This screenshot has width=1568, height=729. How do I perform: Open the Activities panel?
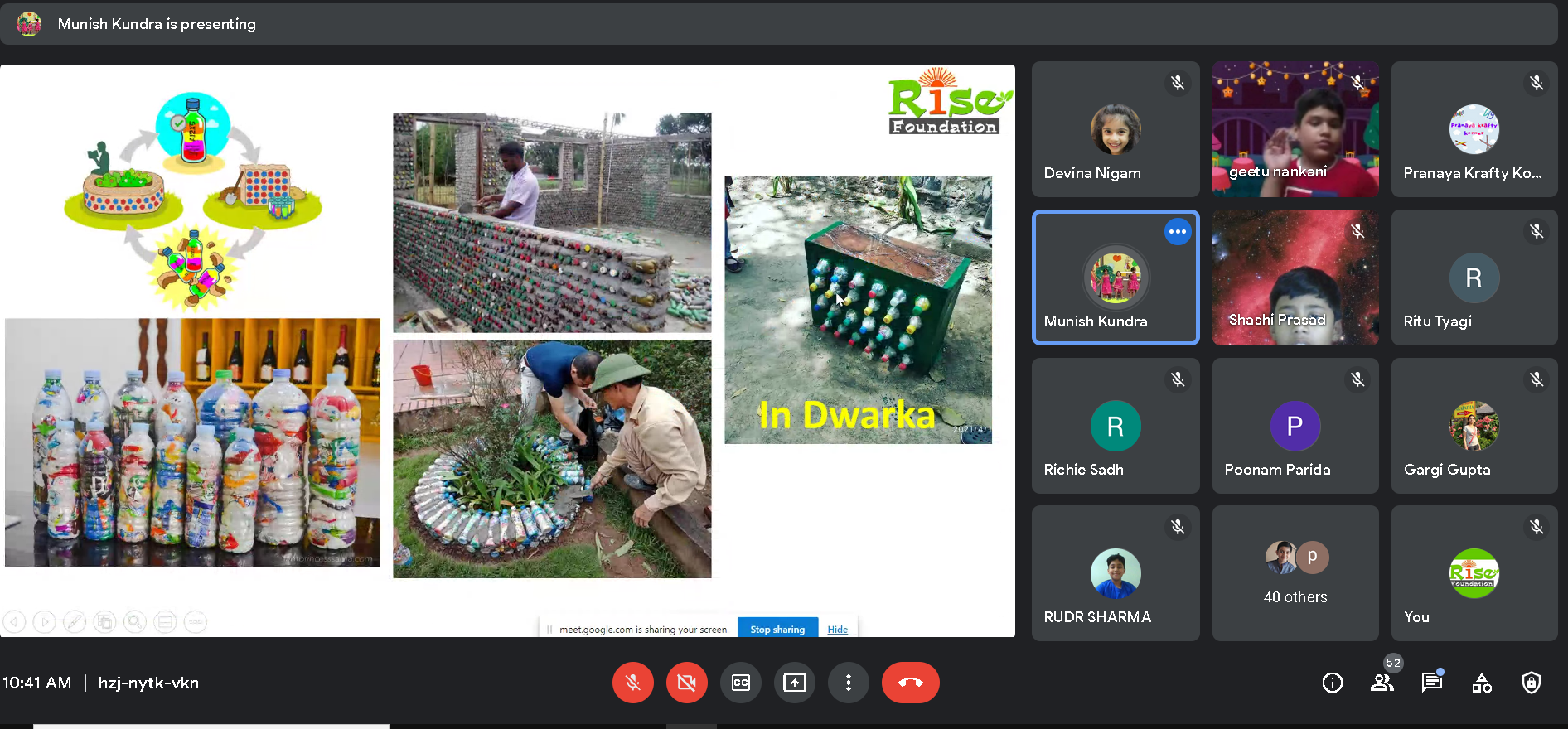pyautogui.click(x=1482, y=683)
